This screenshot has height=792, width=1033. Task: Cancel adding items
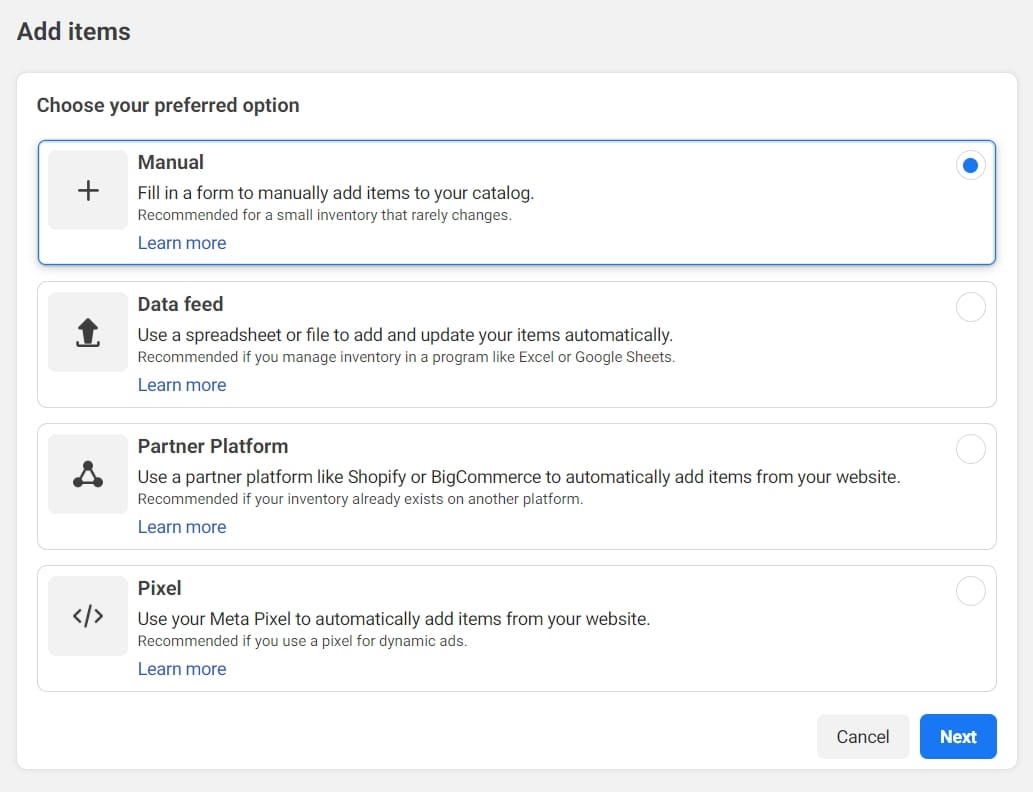(x=862, y=737)
